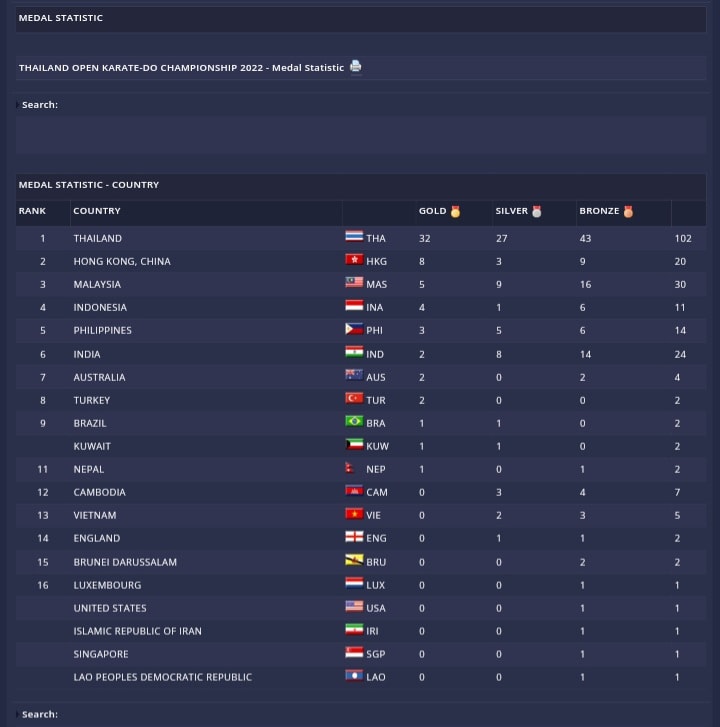Image resolution: width=720 pixels, height=727 pixels.
Task: Click the top Search input area
Action: pos(360,135)
